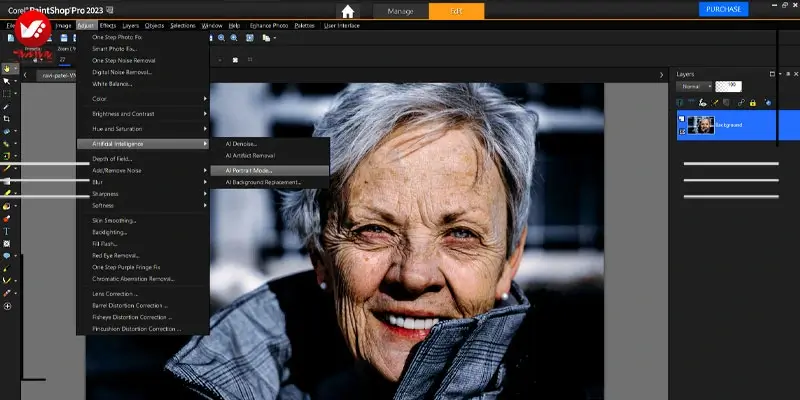Click the zoom out magnifier icon
The width and height of the screenshot is (800, 400).
point(221,38)
